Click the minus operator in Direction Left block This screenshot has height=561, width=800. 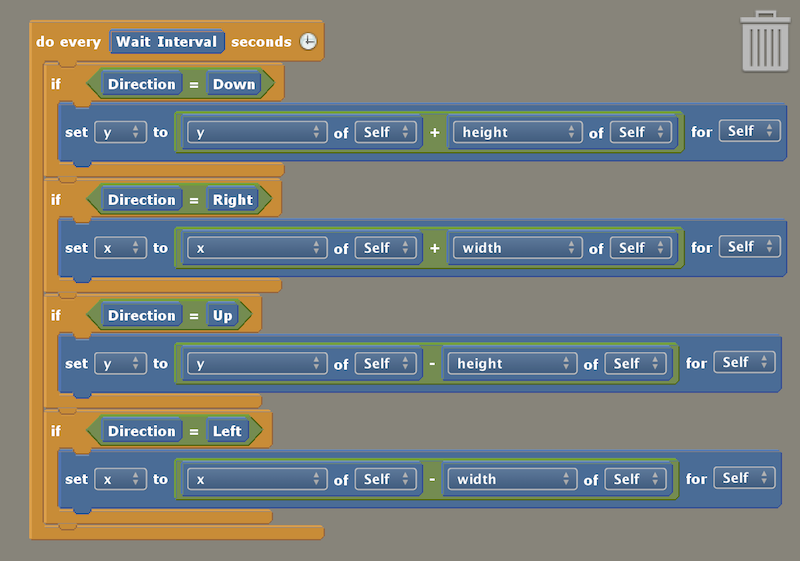point(432,479)
